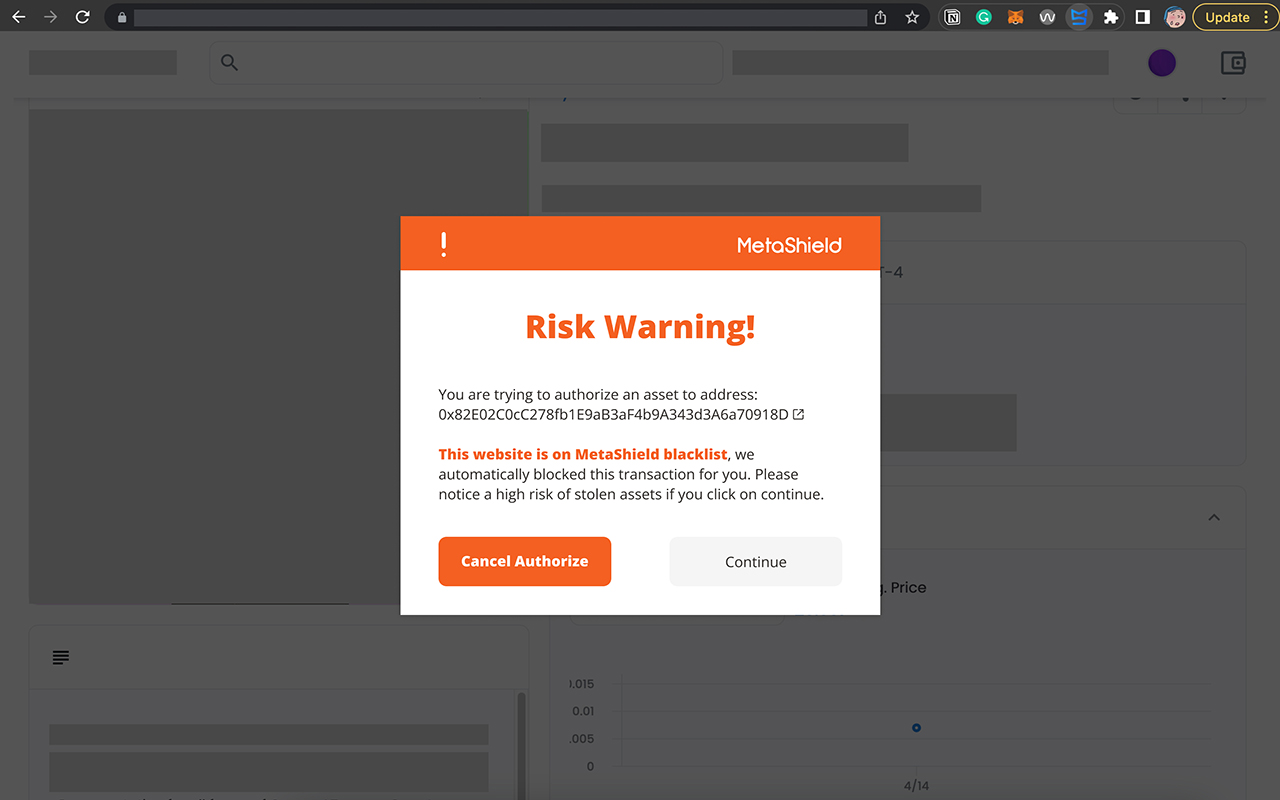Bookmark the page with the star icon
This screenshot has height=800, width=1280.
coord(912,17)
